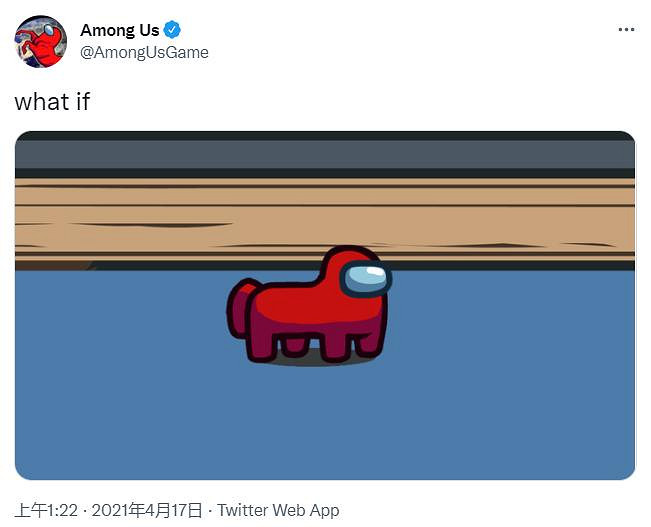Screen dimensions: 651x527
Task: Click the blue verified badge
Action: [x=172, y=30]
